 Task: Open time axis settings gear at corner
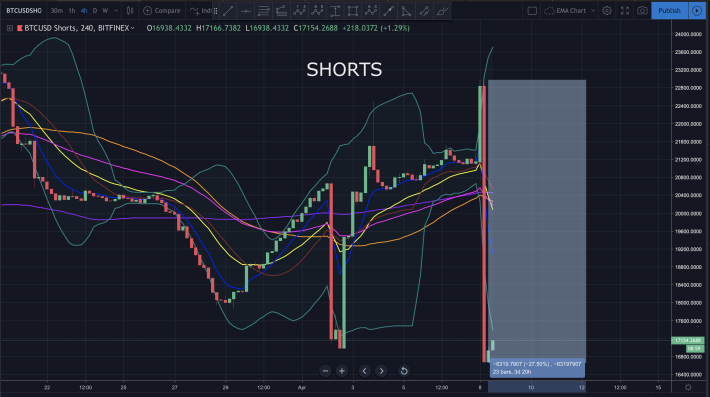688,387
